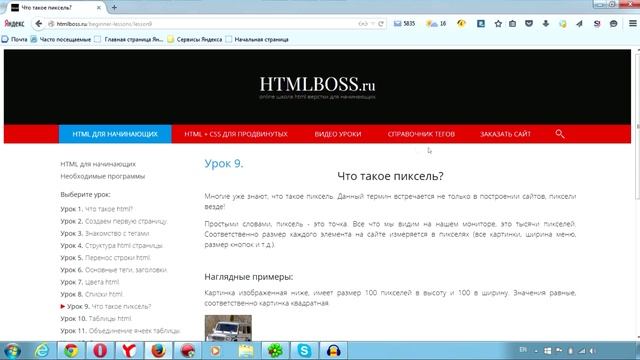Open the downloads arrow in toolbar
The width and height of the screenshot is (640, 360).
click(546, 24)
